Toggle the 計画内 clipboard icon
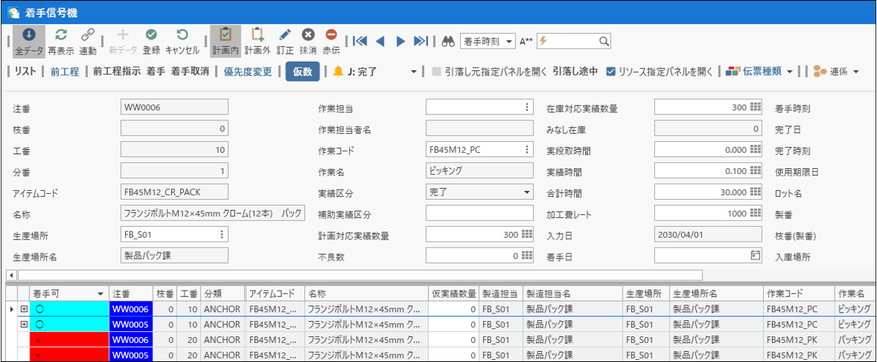 coord(225,35)
